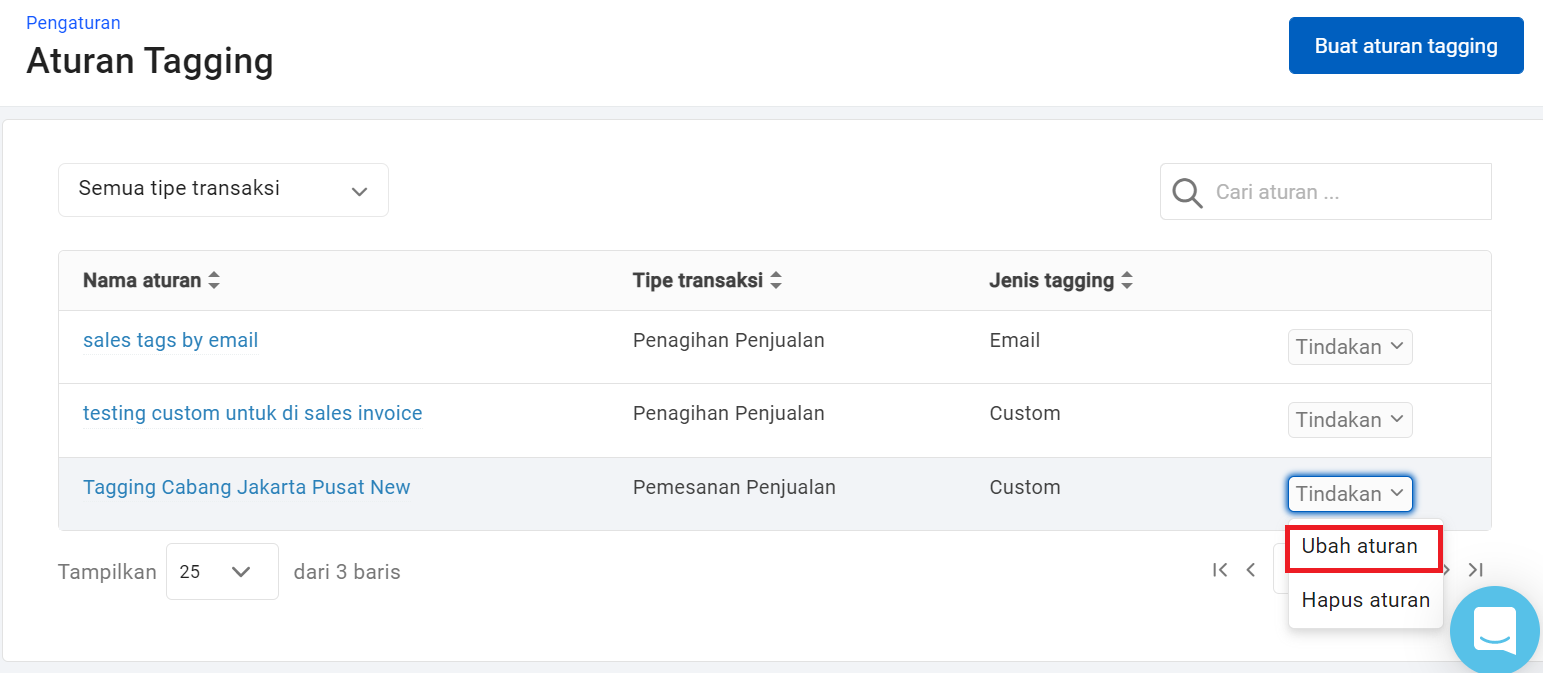Open Semua tipe transaksi filter dropdown
Viewport: 1543px width, 673px height.
pos(223,190)
